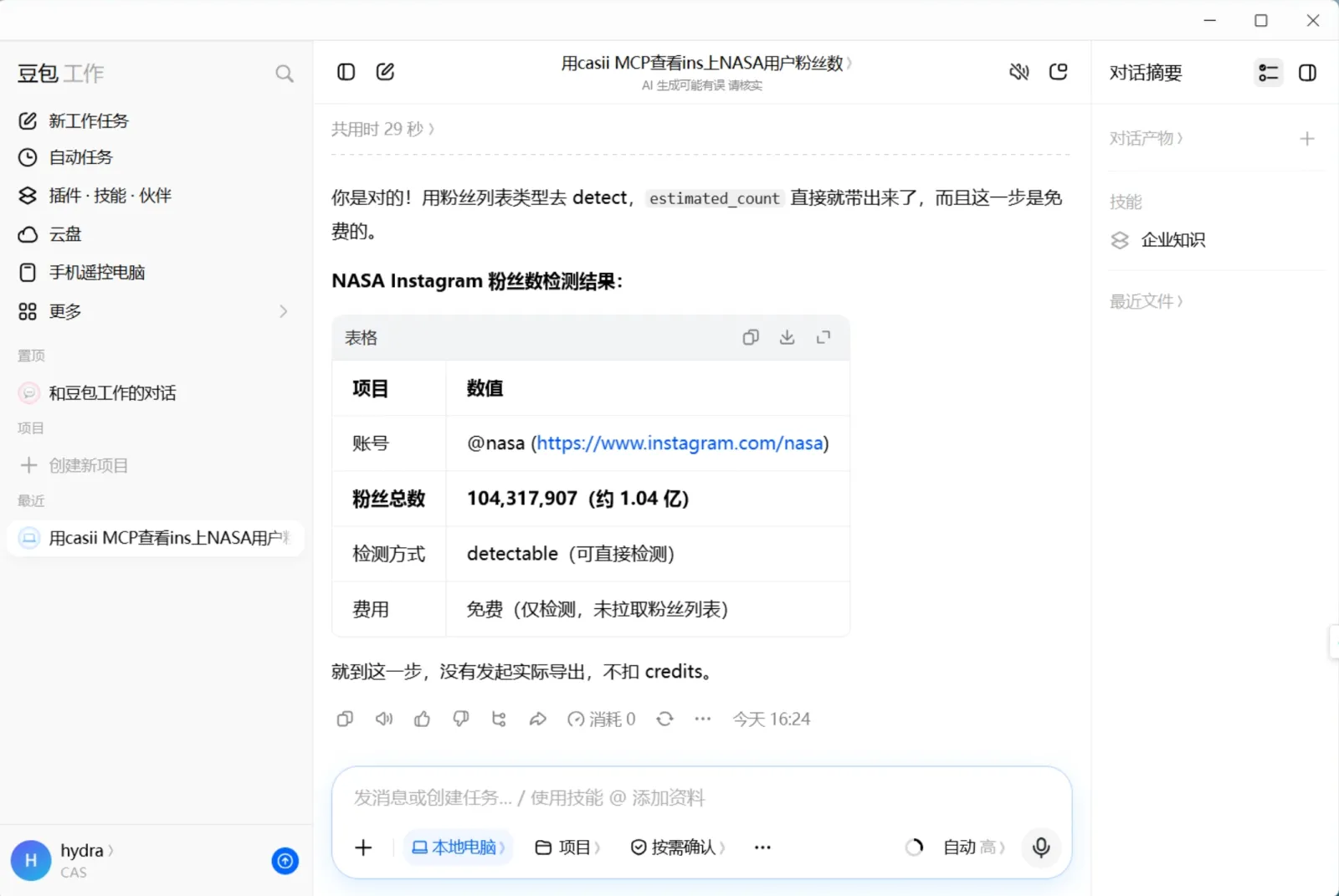1339x896 pixels.
Task: Toggle the 本地电脑 mode chip
Action: pos(458,847)
